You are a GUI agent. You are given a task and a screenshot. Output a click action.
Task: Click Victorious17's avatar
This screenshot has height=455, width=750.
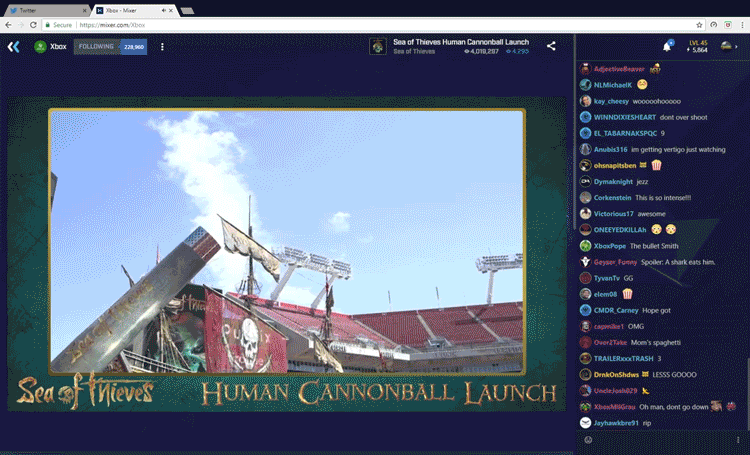tap(585, 214)
